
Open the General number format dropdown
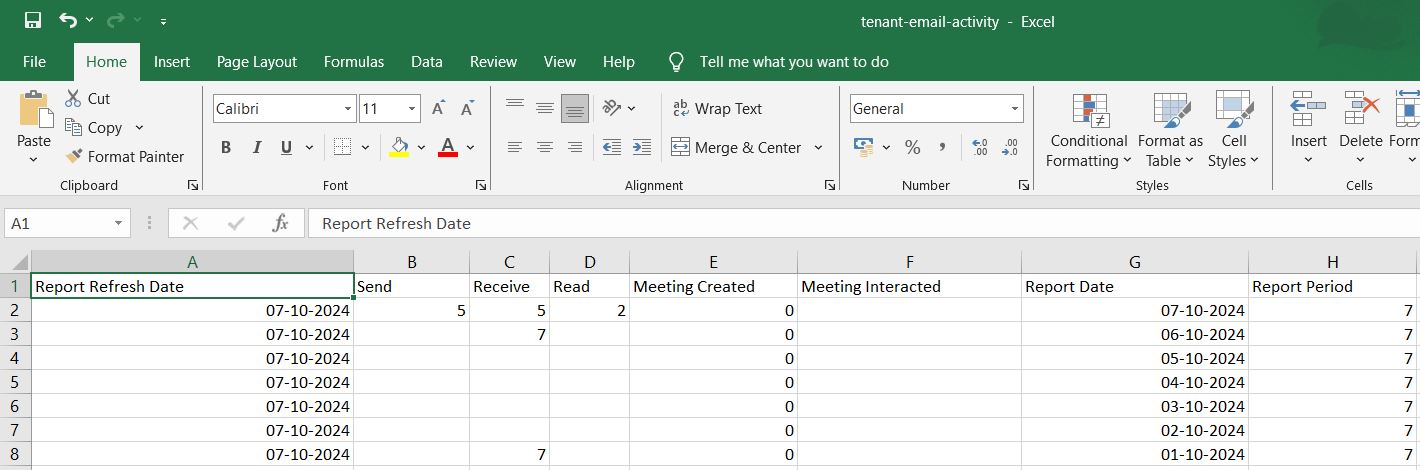pos(1015,109)
